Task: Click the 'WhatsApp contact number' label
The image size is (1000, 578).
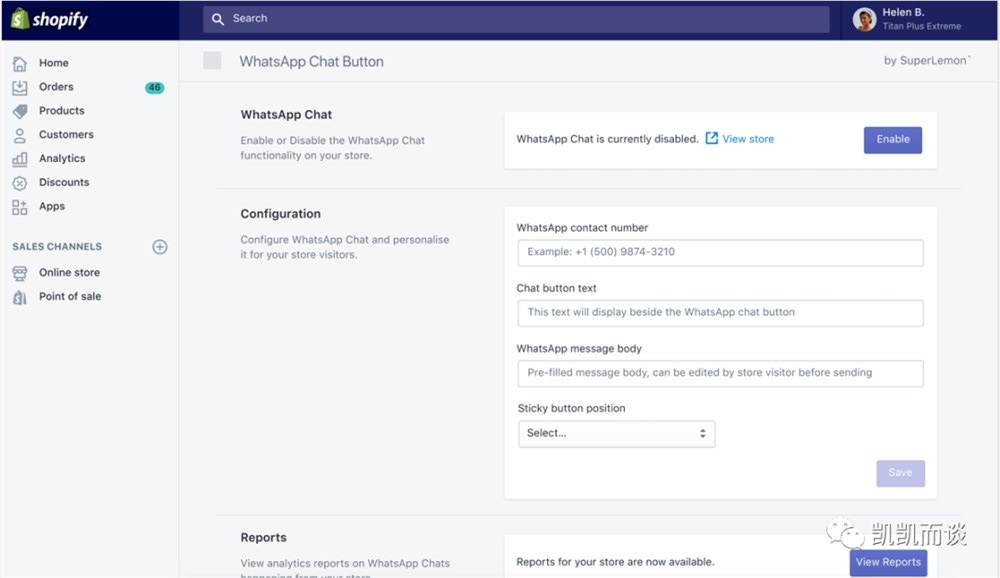Action: pos(582,228)
